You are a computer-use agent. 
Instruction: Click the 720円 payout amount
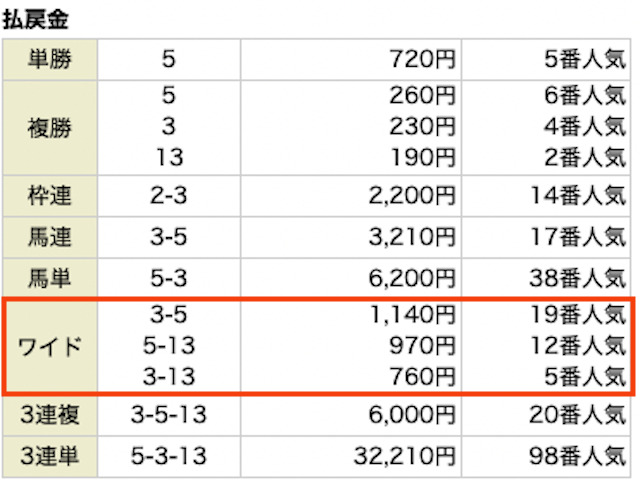coord(421,61)
